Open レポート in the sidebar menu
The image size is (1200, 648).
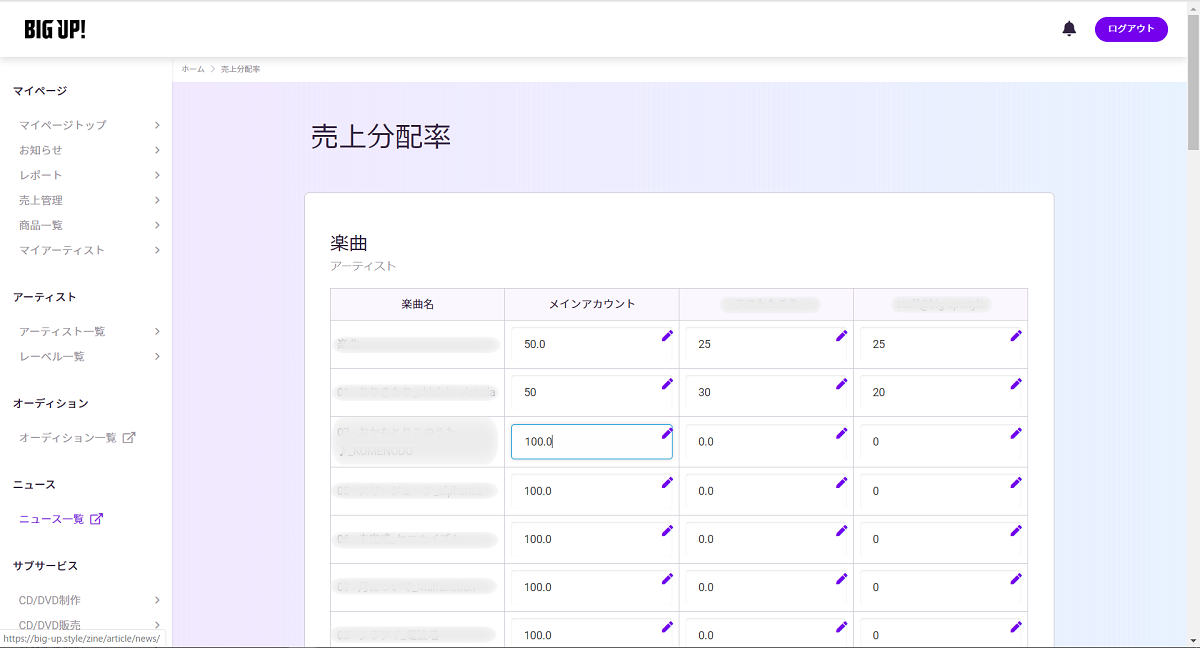pyautogui.click(x=41, y=175)
